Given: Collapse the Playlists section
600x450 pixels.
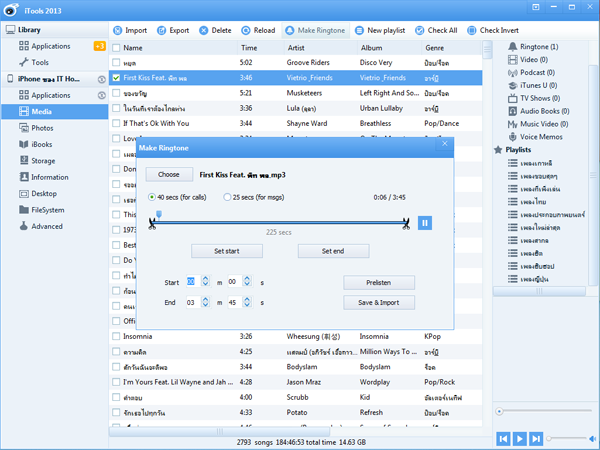Looking at the screenshot, I should [500, 150].
